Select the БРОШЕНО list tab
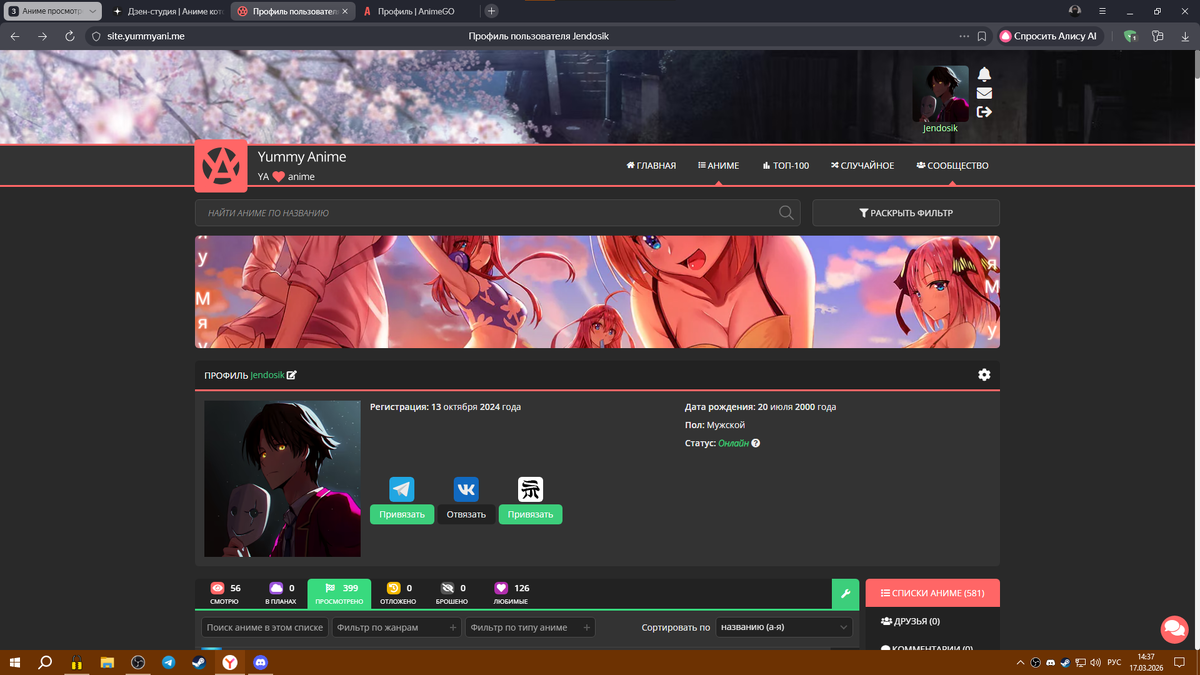 pos(452,594)
